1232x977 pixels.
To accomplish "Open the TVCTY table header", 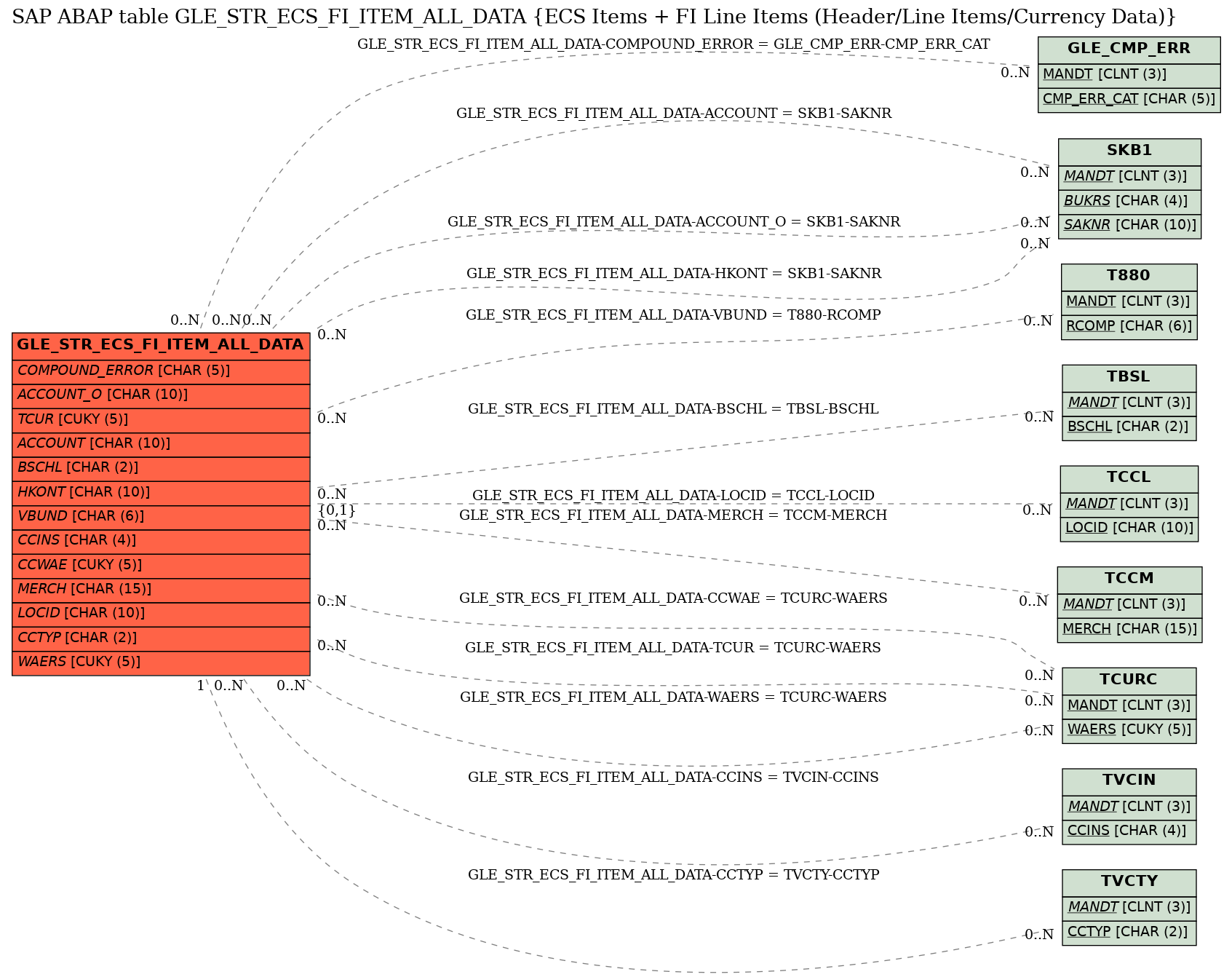I will pos(1129,882).
